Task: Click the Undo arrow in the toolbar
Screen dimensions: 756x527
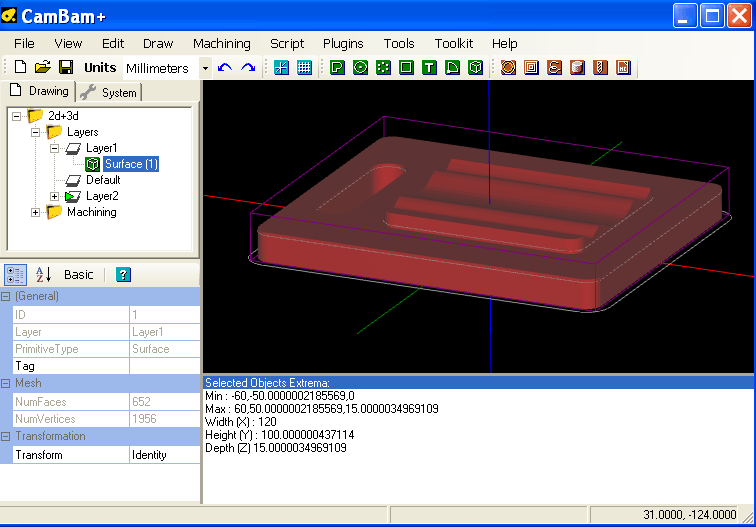Action: (225, 67)
